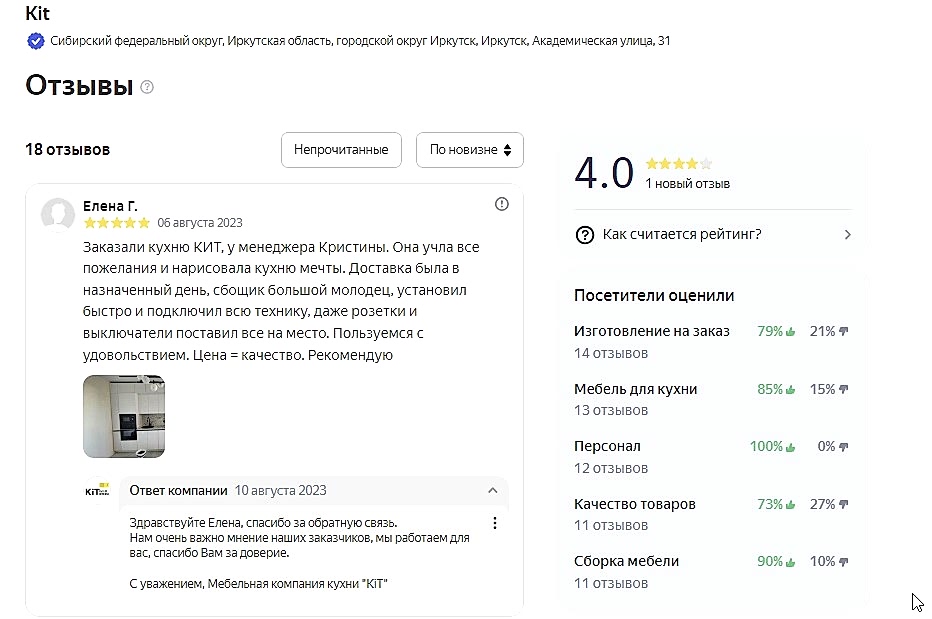Click Елена Г. user avatar

coord(58,214)
